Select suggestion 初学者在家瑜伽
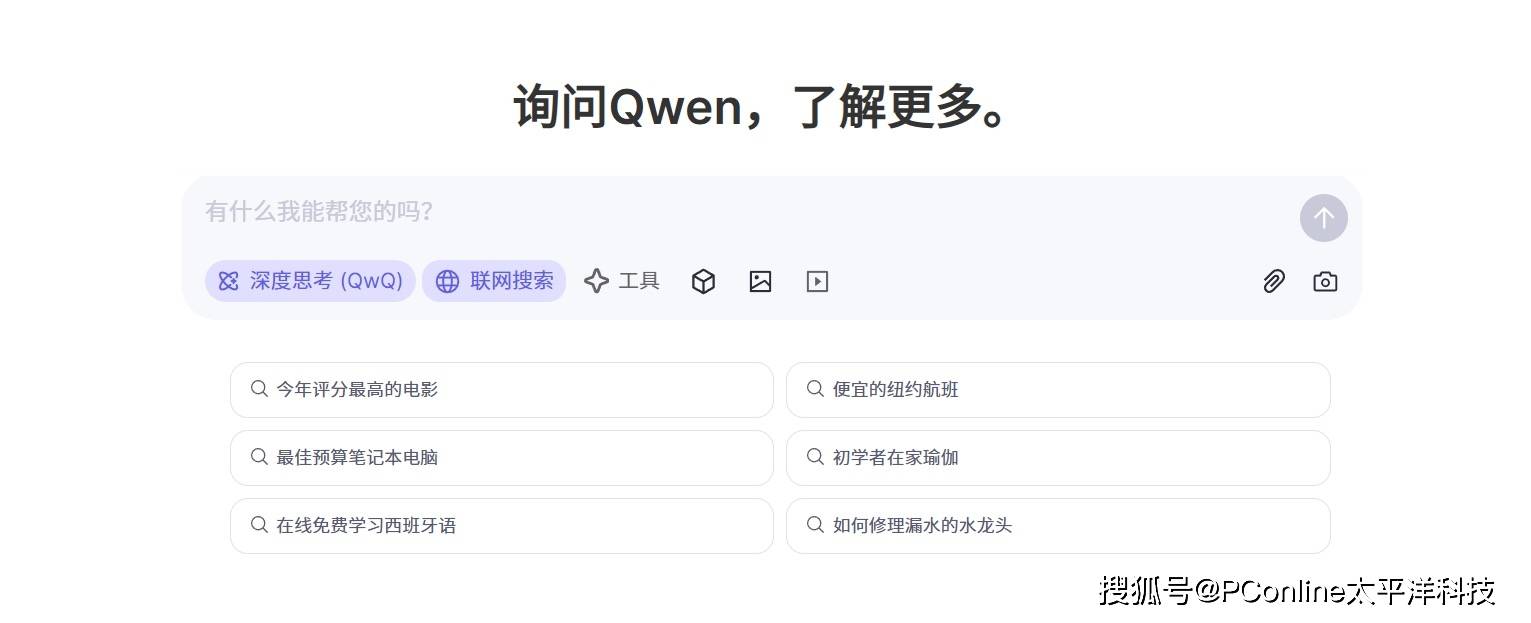This screenshot has width=1531, height=623. [x=1058, y=458]
